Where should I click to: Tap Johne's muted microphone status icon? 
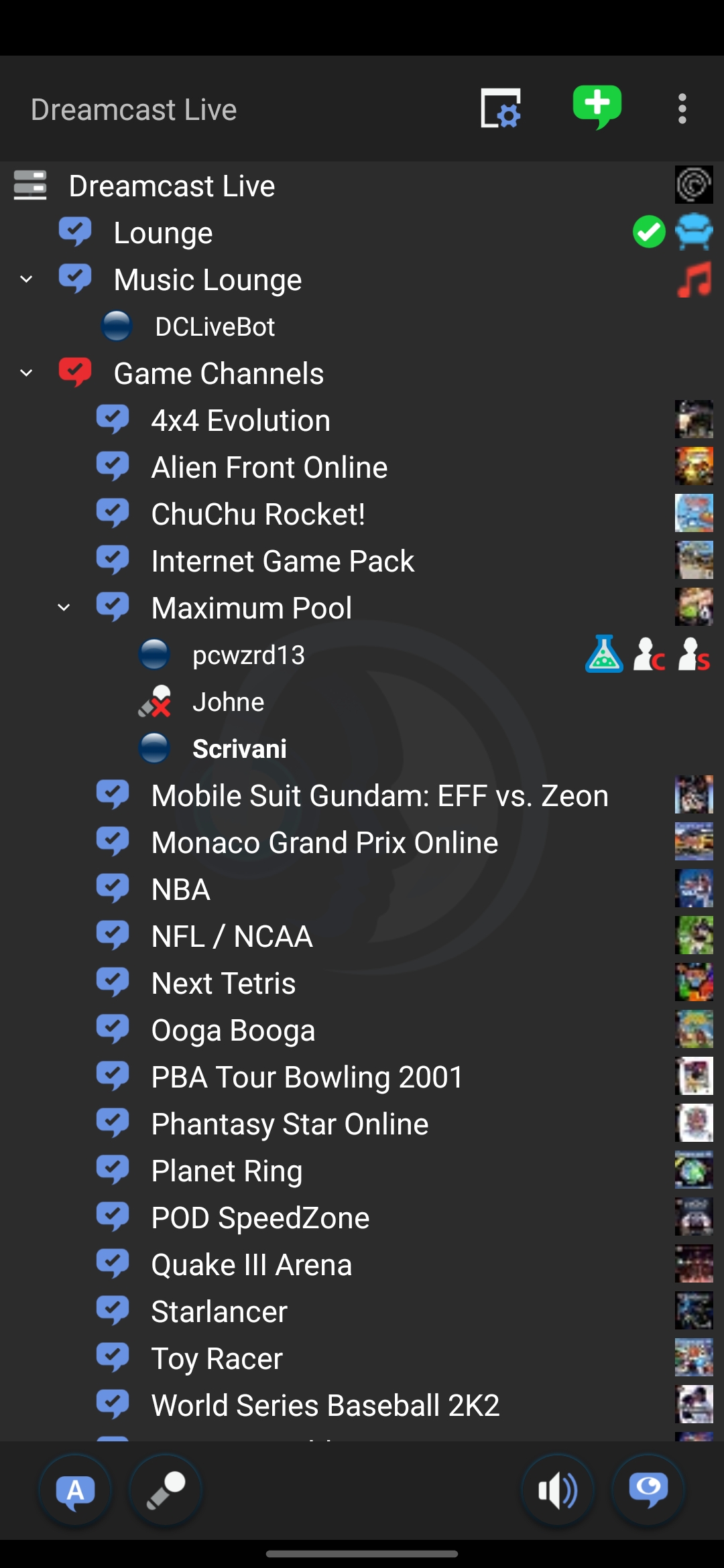coord(155,702)
